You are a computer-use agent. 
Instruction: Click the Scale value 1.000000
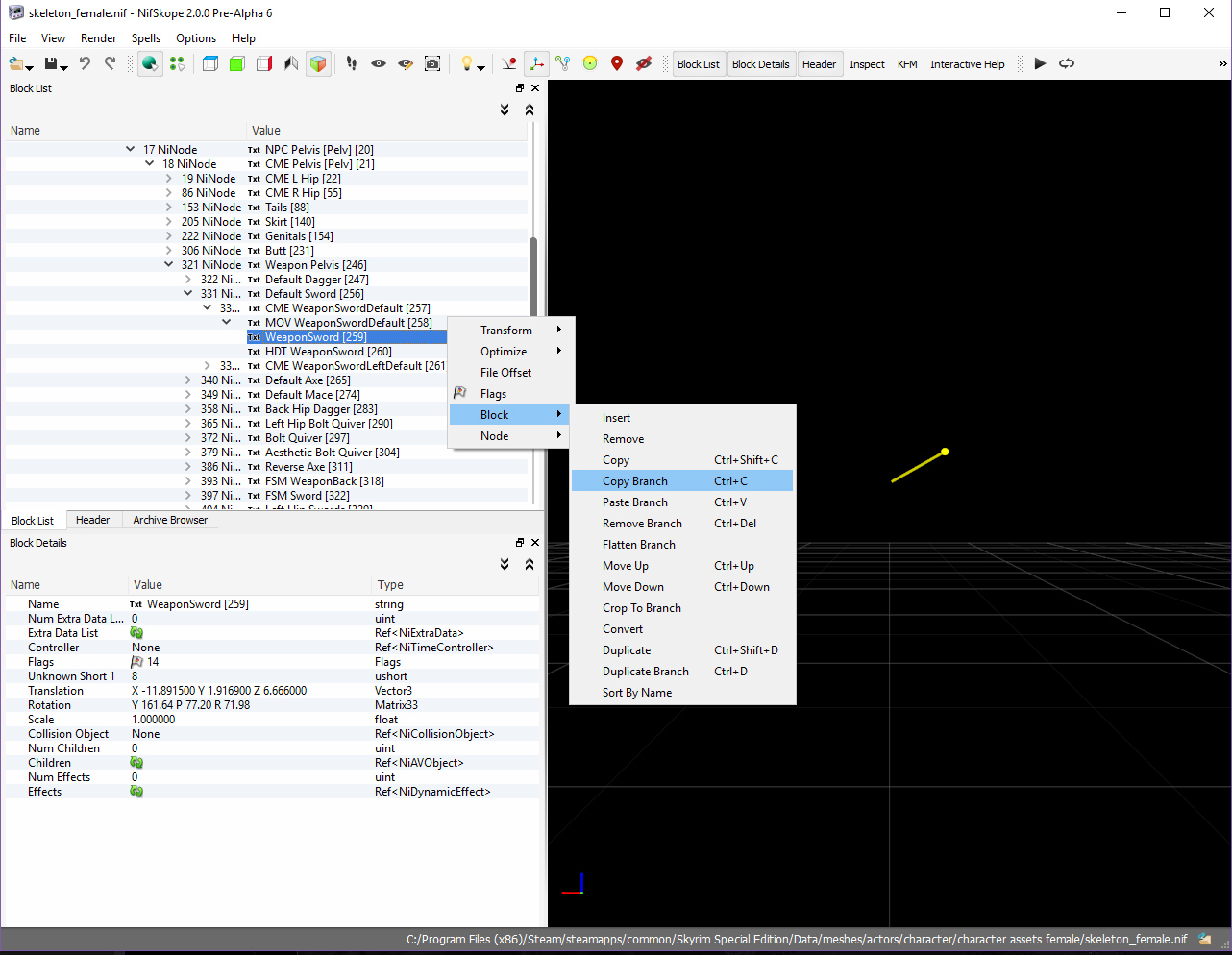[x=154, y=720]
